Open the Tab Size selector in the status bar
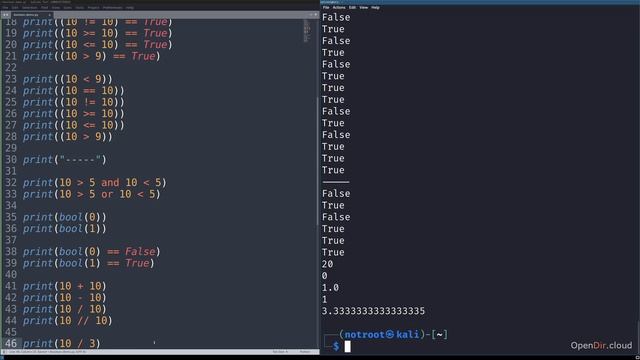The image size is (640, 360). coord(280,351)
